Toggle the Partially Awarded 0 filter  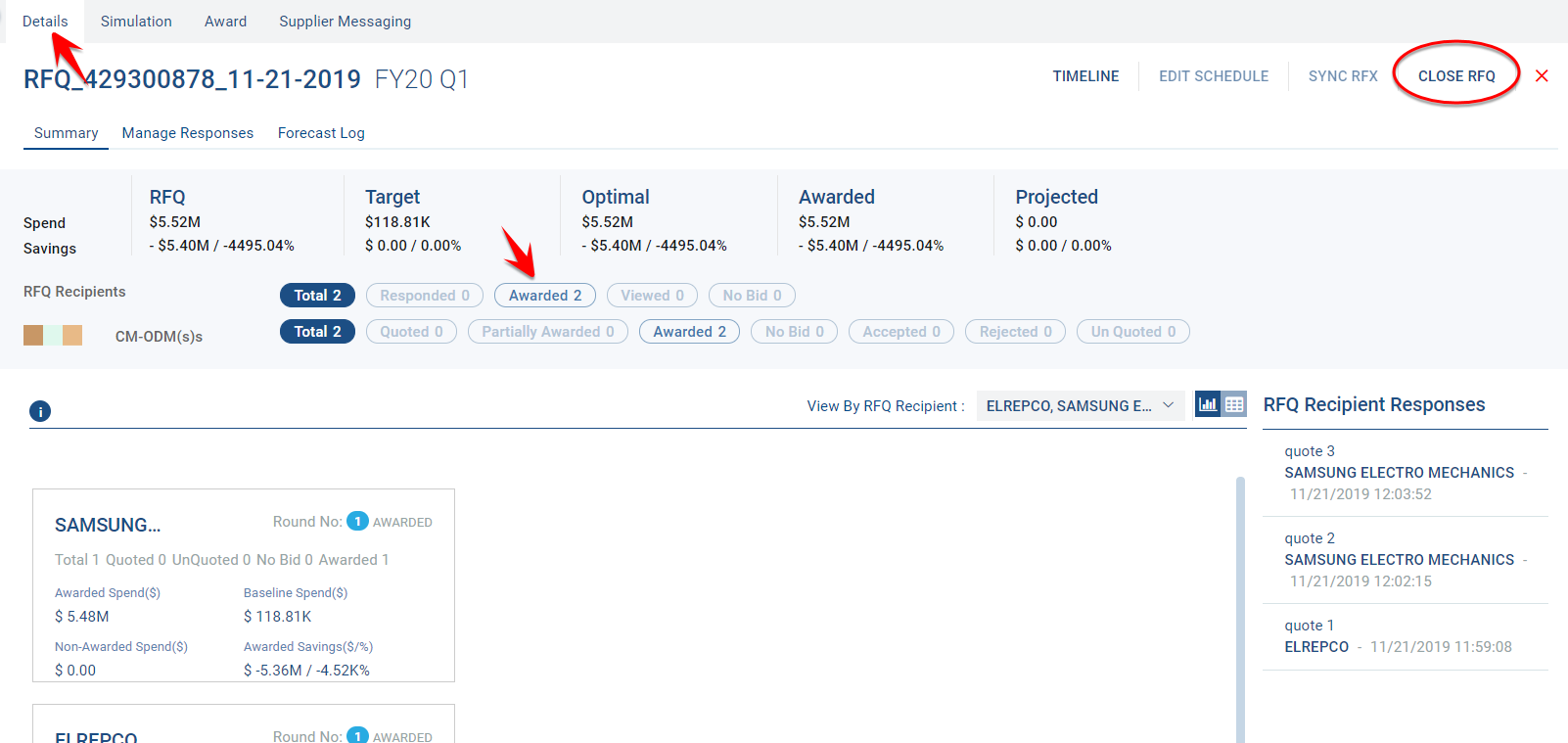pos(547,332)
